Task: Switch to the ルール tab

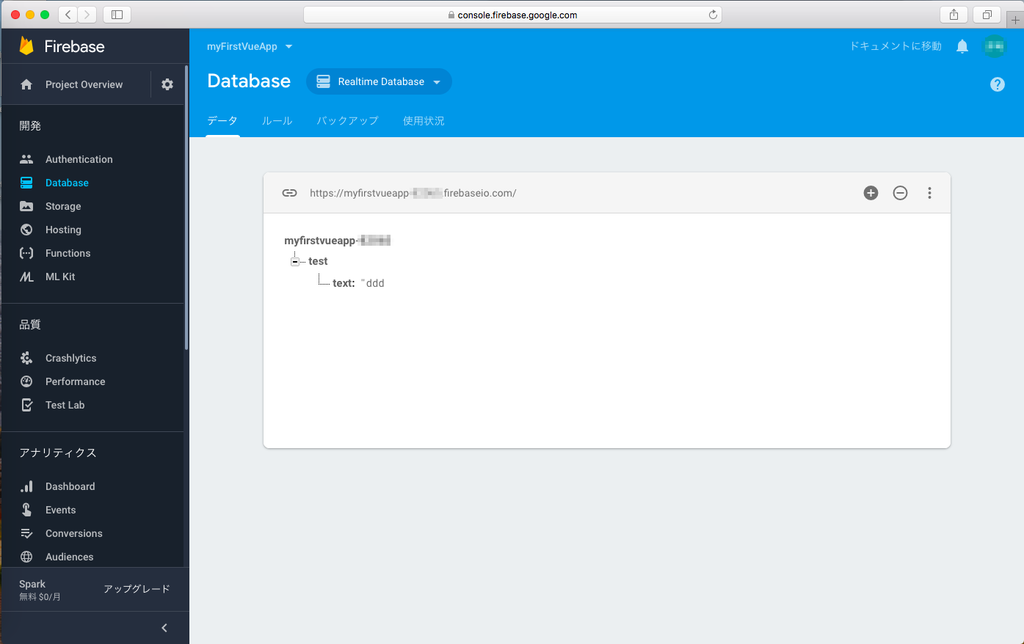Action: (x=277, y=121)
